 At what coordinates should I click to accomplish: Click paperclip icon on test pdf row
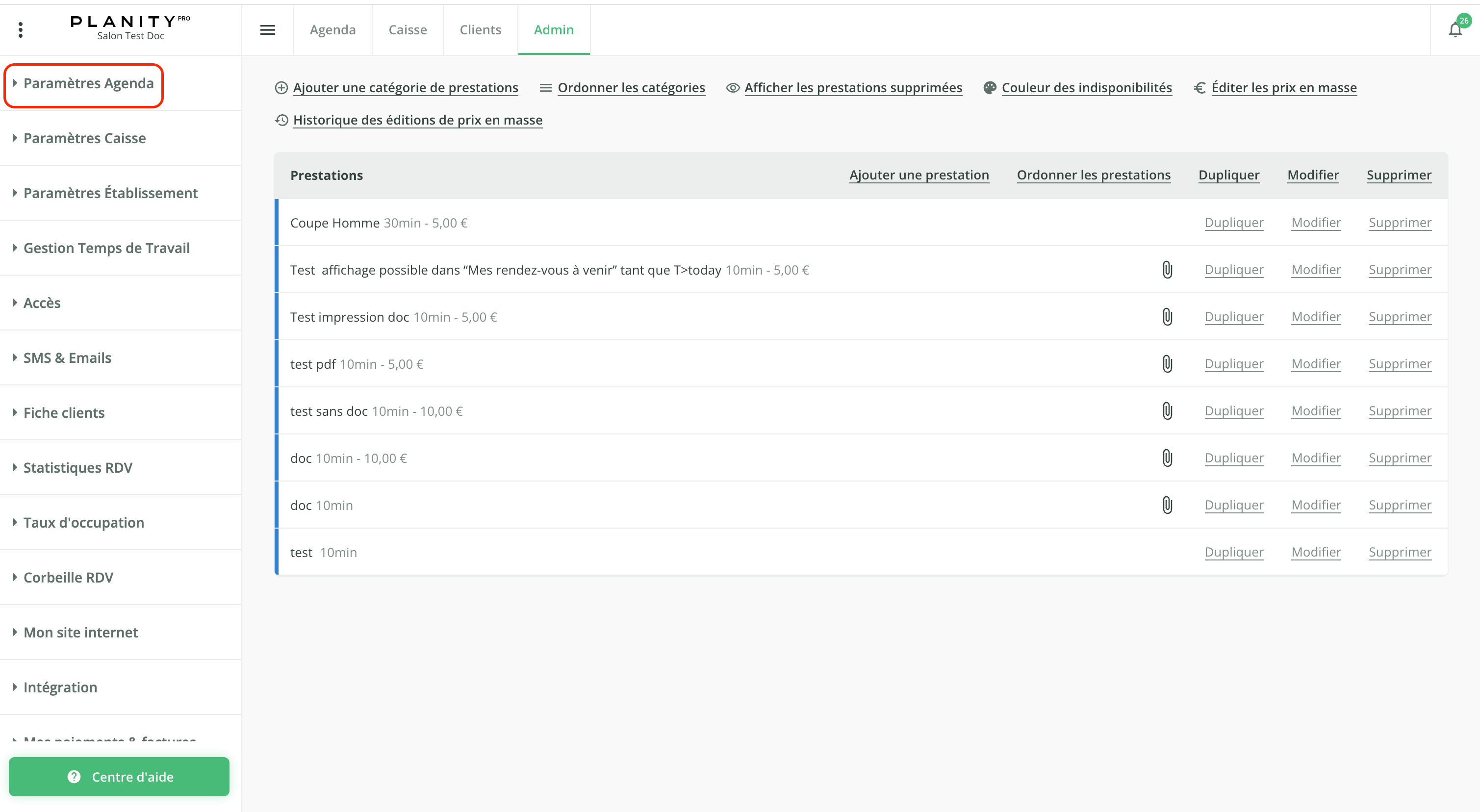click(x=1167, y=364)
